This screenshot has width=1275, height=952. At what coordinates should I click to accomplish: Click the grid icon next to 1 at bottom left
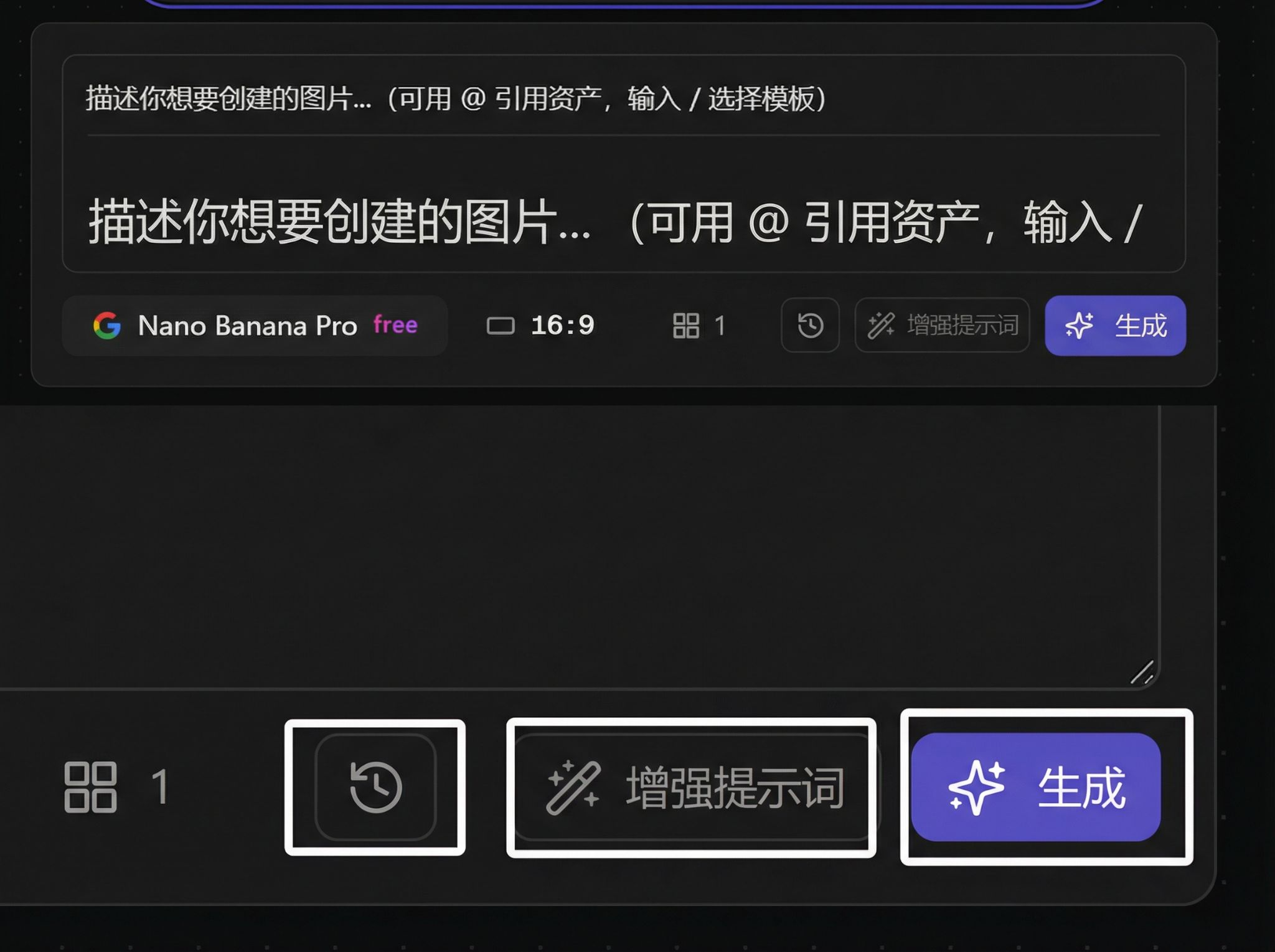pos(92,786)
